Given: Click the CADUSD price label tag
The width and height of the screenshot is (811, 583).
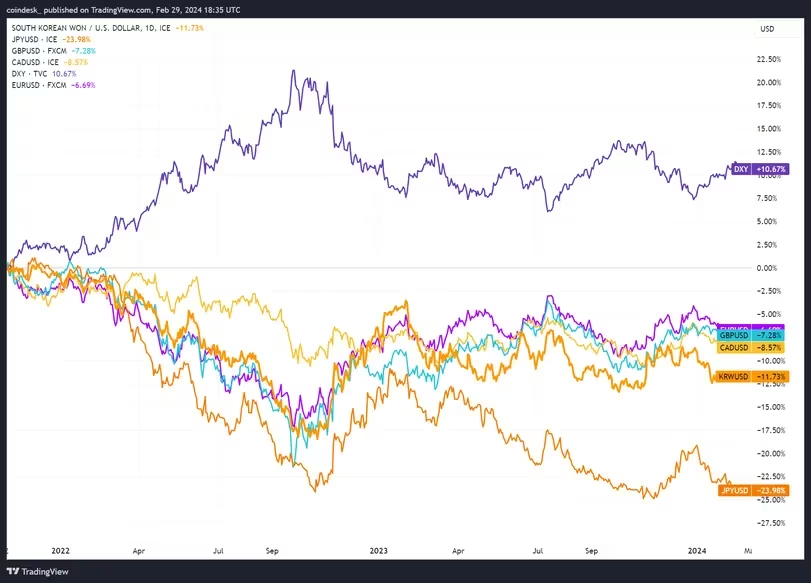Looking at the screenshot, I should coord(753,347).
